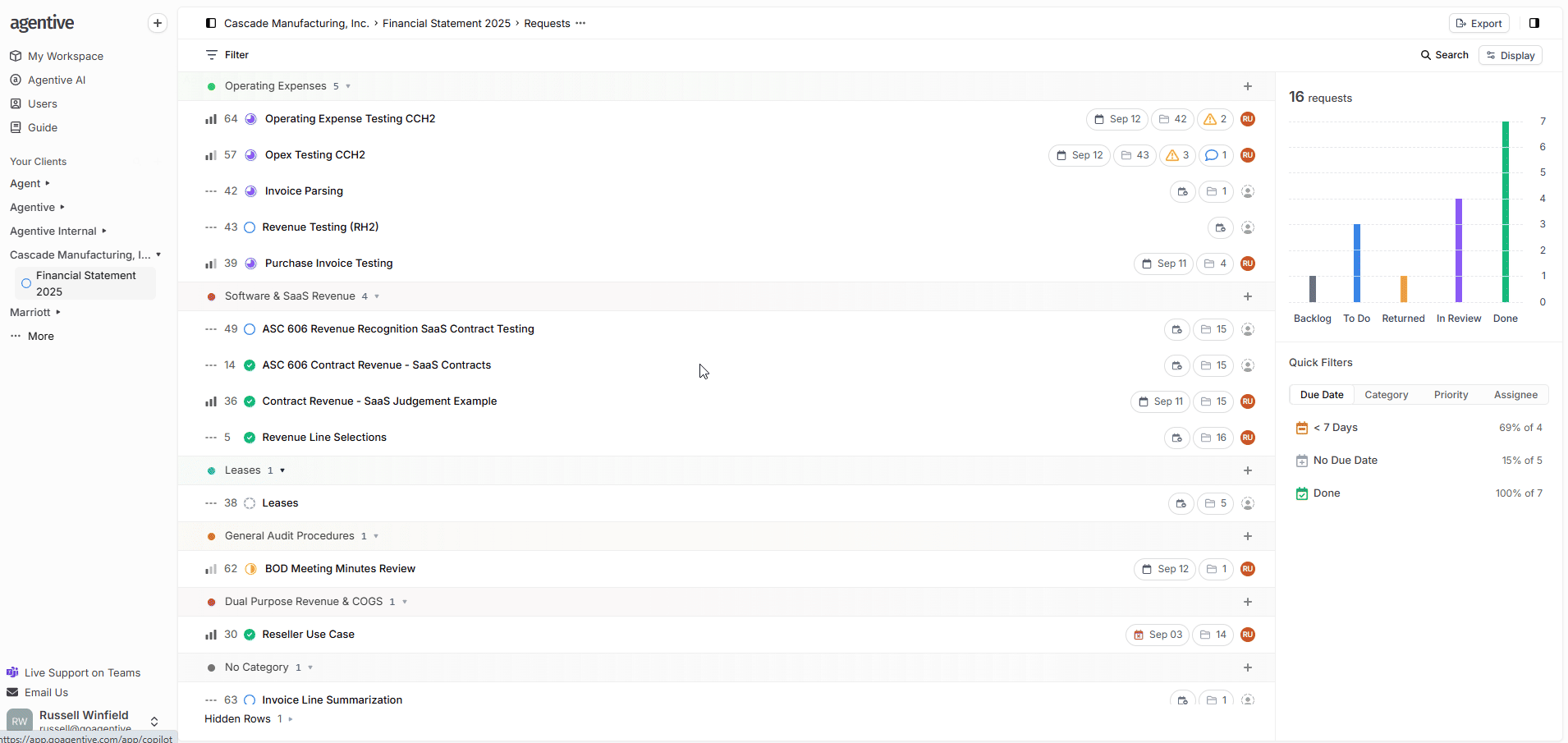Open Live Support on Teams link
The image size is (1568, 743).
coord(82,672)
